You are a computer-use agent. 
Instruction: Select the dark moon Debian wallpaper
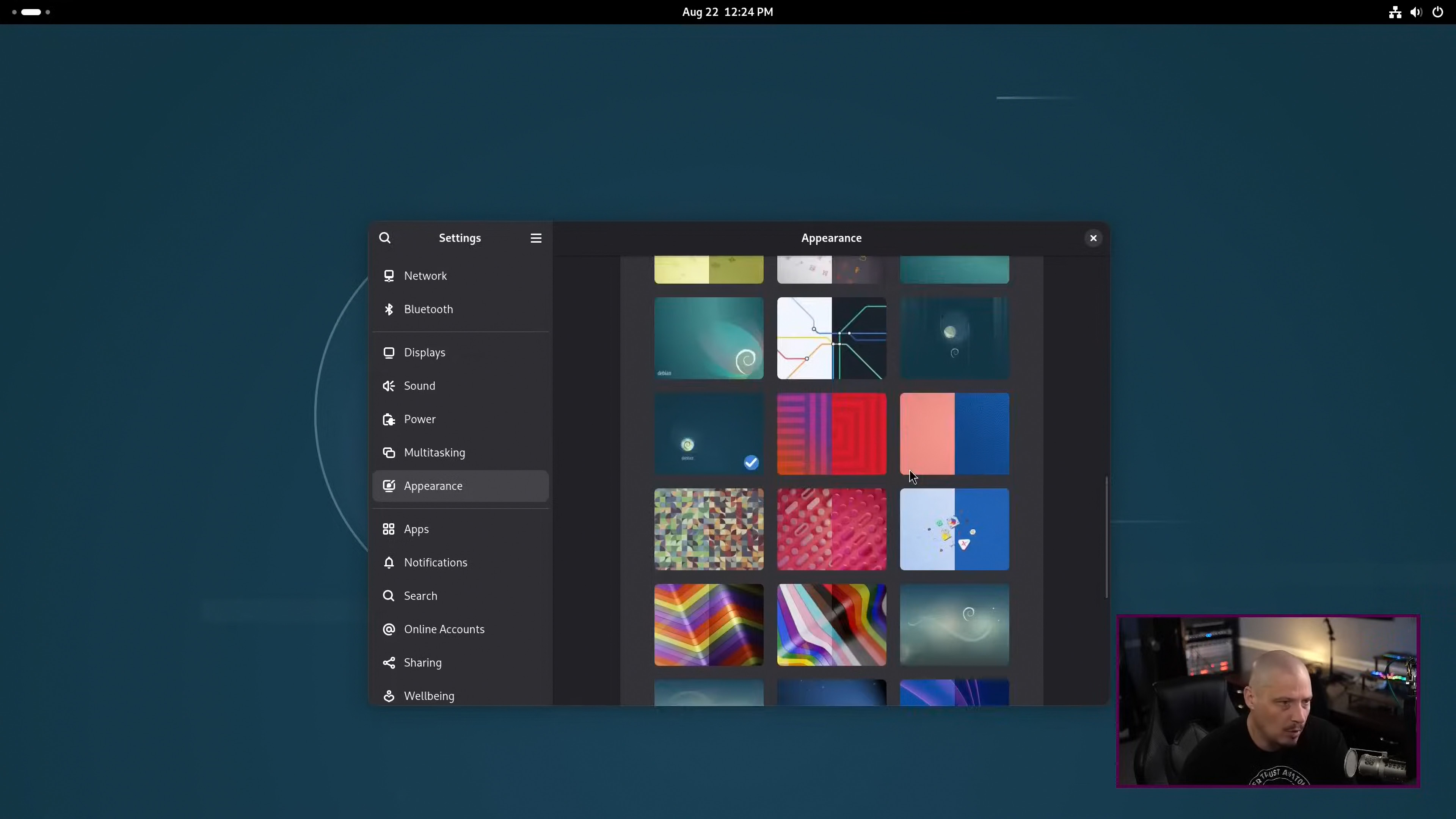[x=954, y=338]
